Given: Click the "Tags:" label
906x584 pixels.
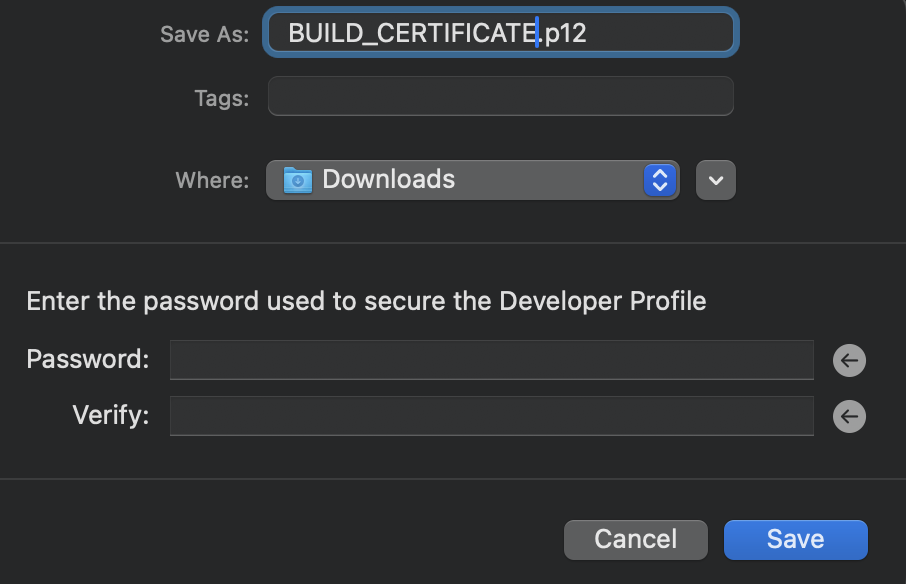Looking at the screenshot, I should (222, 98).
